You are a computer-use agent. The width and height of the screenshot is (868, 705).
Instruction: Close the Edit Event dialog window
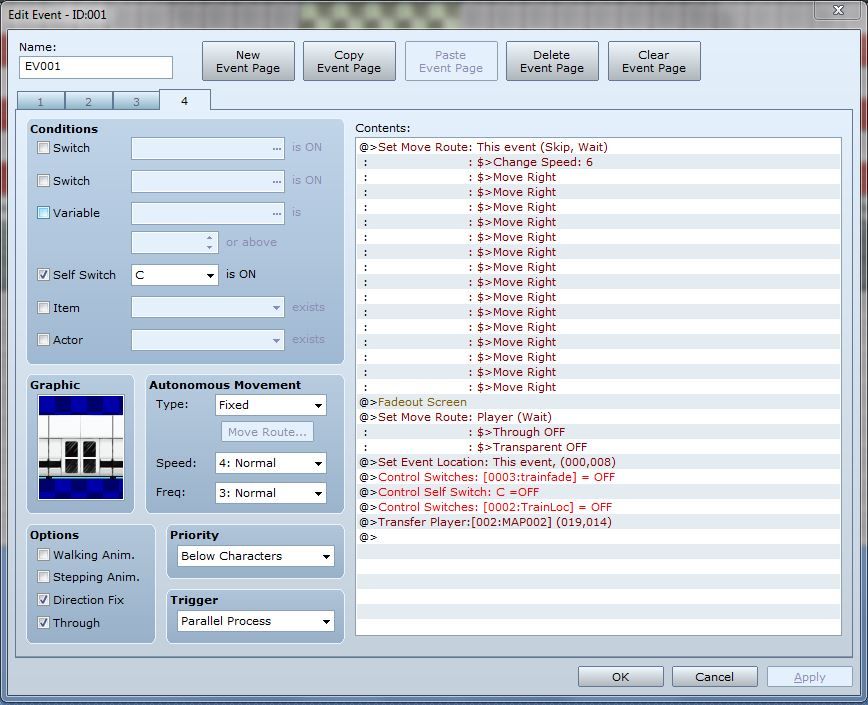[833, 11]
